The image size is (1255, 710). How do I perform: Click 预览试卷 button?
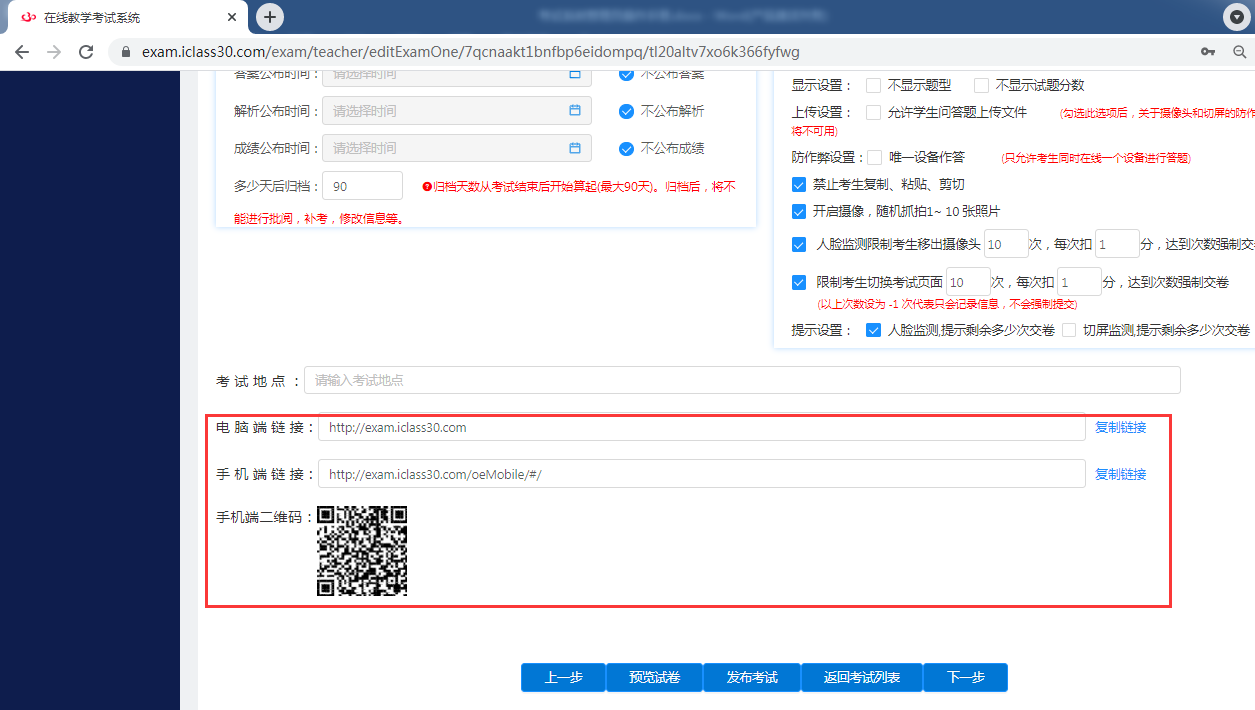click(654, 678)
